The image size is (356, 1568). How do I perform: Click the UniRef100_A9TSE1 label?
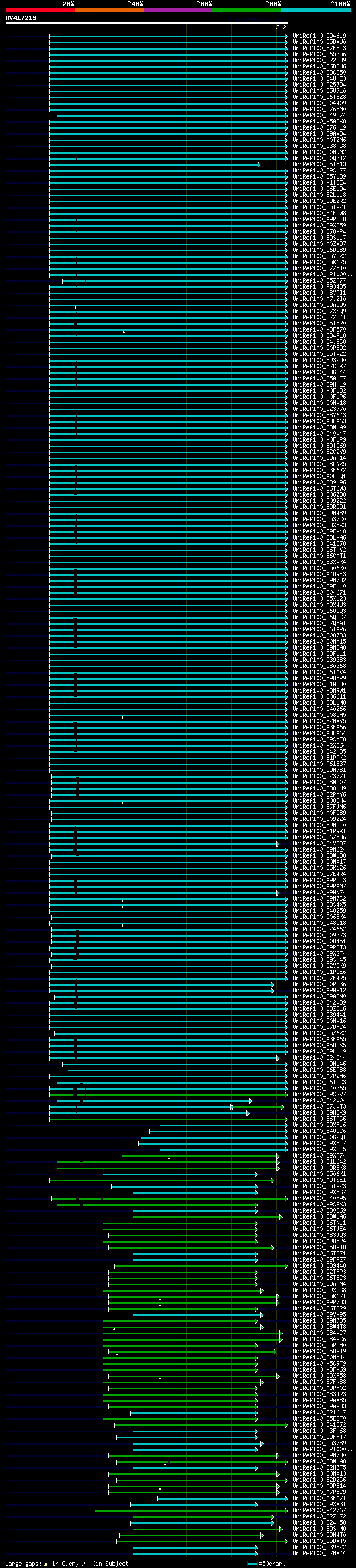coord(319,1180)
